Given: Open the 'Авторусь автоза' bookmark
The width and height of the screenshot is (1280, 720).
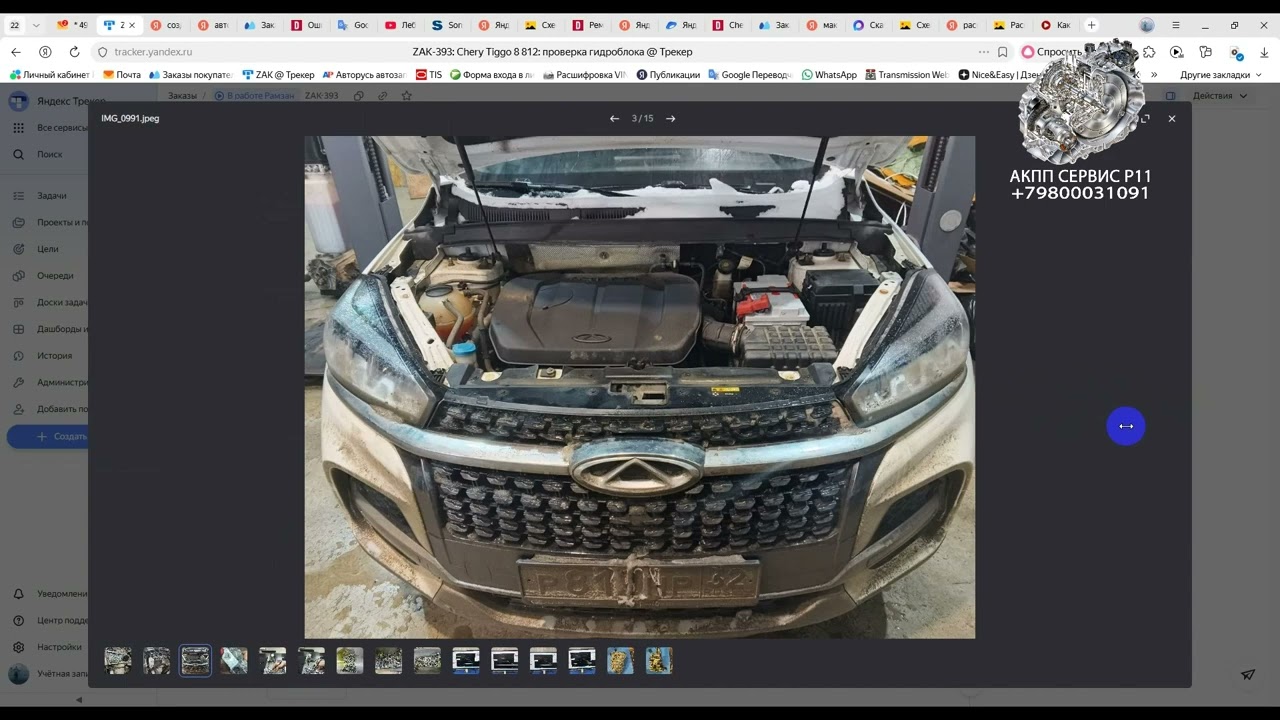Looking at the screenshot, I should 364,75.
